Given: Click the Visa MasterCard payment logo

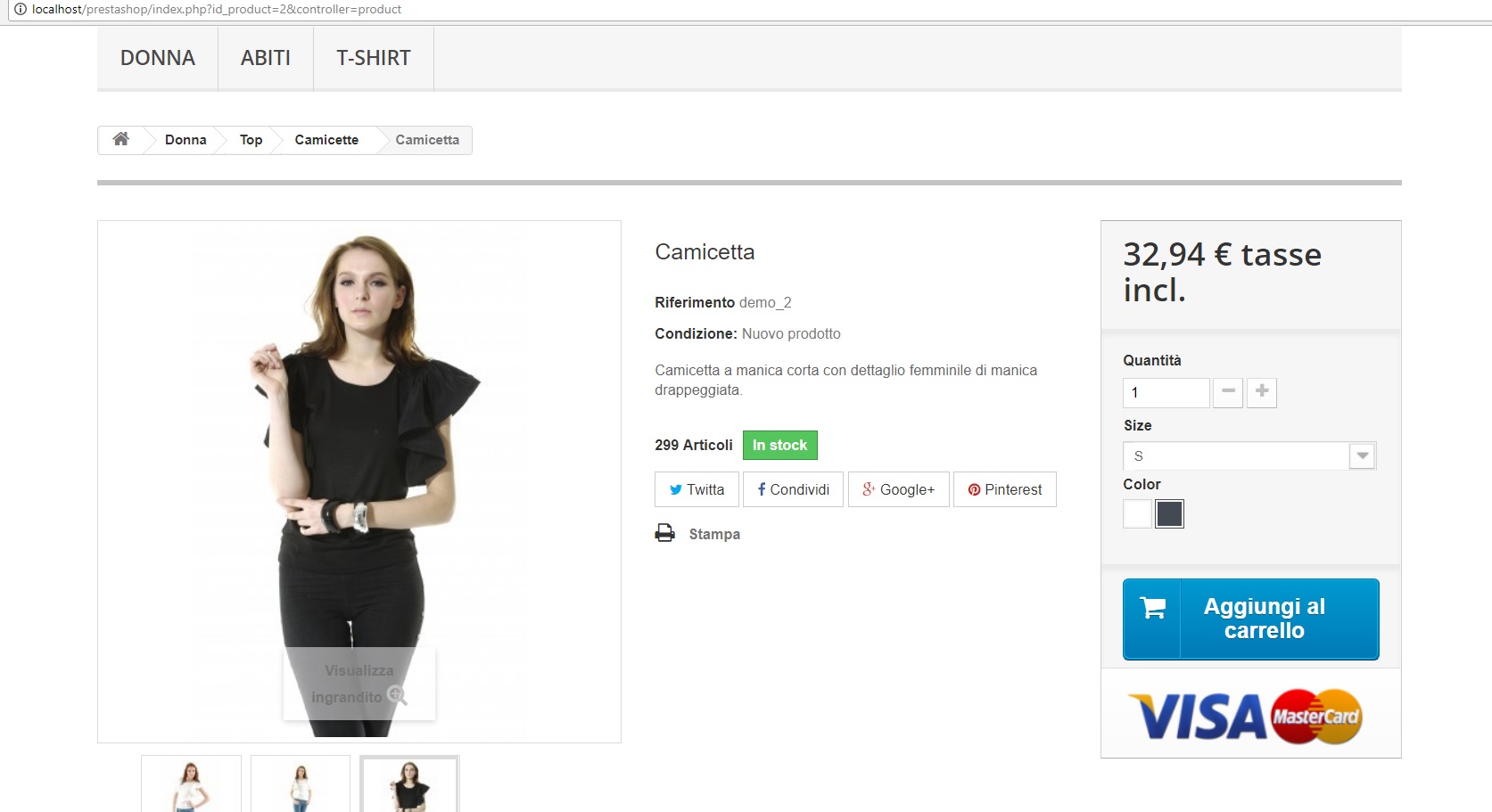Looking at the screenshot, I should coord(1246,716).
